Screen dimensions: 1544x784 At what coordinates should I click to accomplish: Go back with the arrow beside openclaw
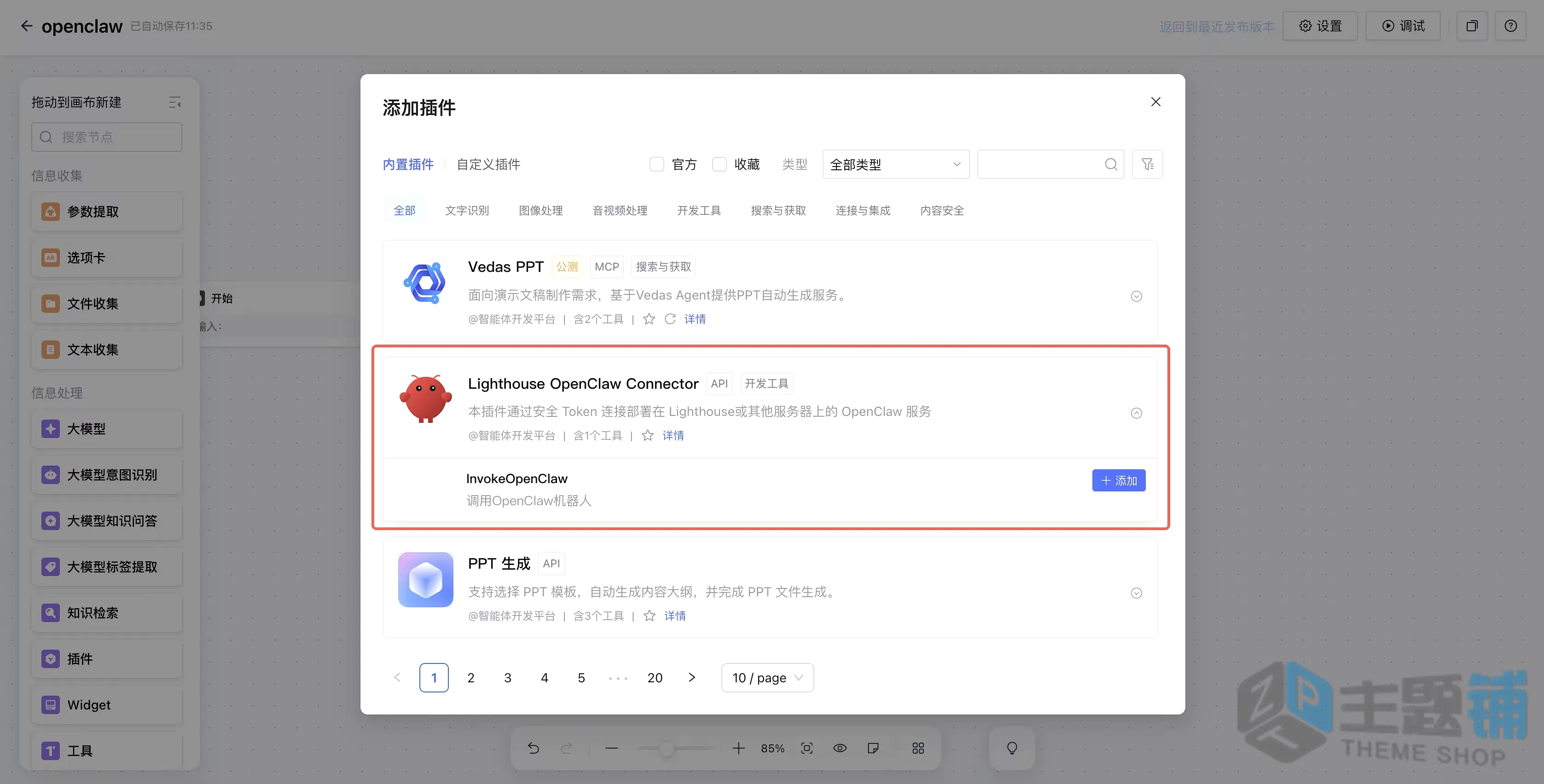click(26, 26)
